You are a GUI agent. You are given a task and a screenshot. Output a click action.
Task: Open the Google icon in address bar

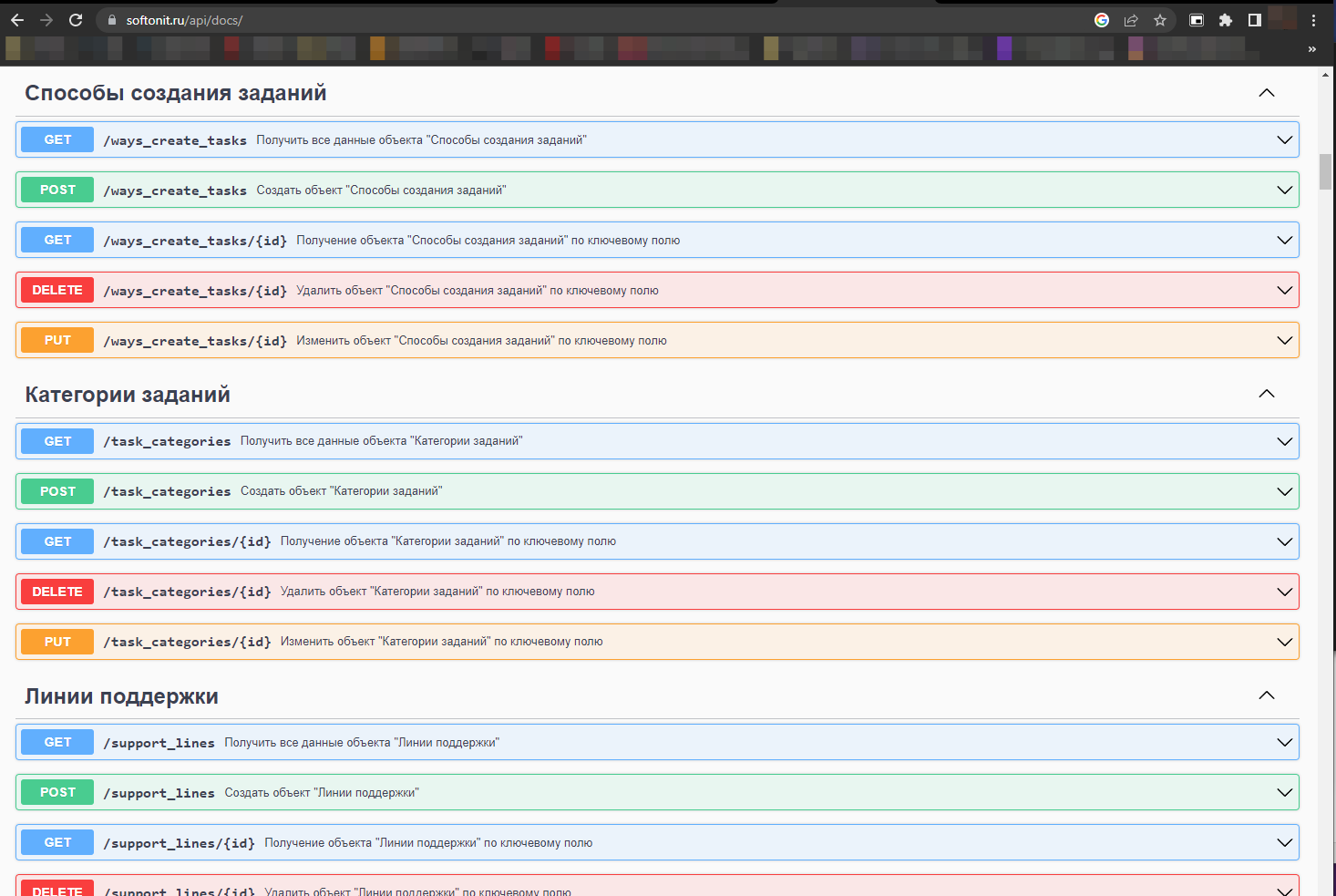click(x=1102, y=20)
